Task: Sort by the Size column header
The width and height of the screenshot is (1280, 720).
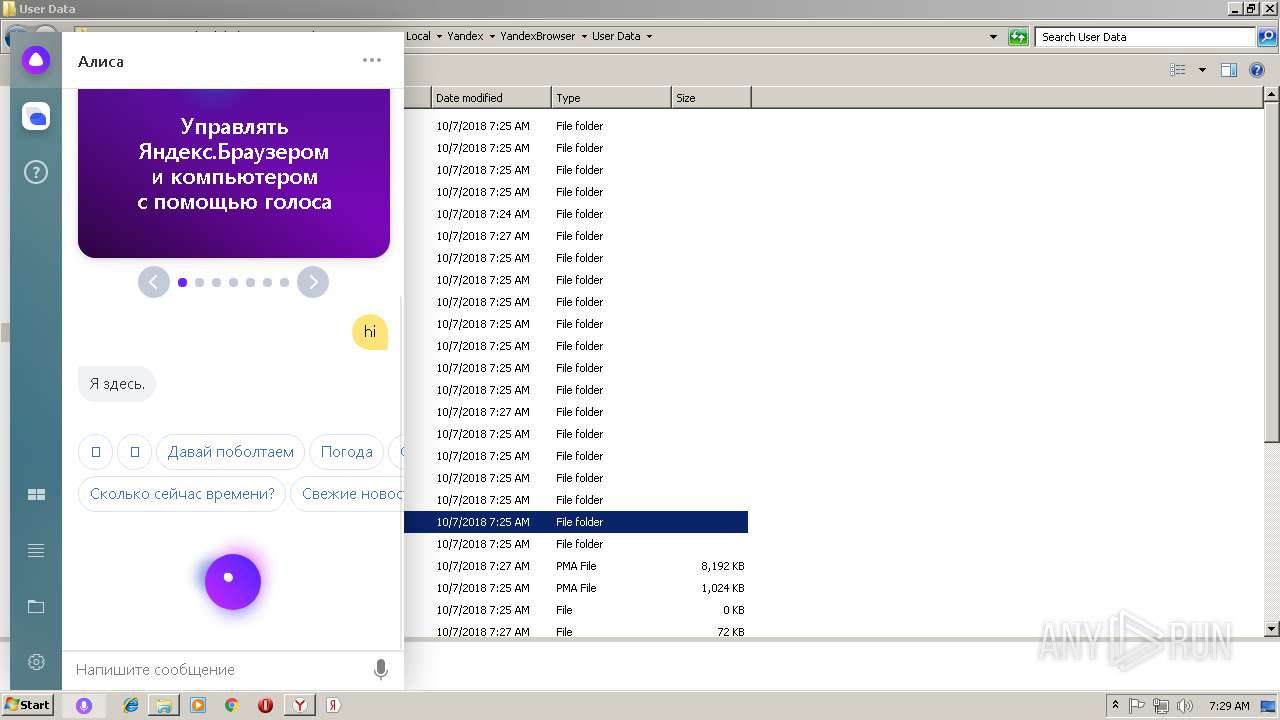Action: pos(711,98)
